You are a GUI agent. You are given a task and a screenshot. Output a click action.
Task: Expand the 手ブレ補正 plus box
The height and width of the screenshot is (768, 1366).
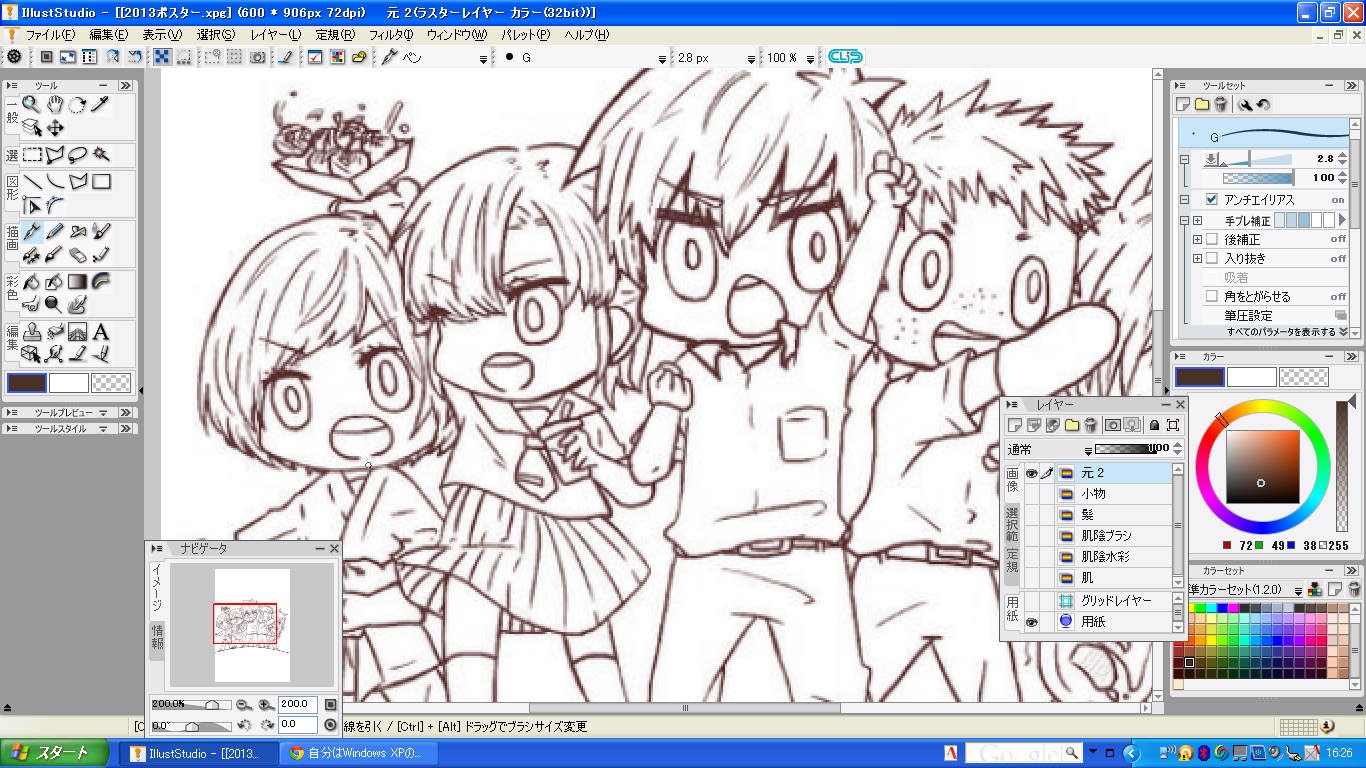[1197, 220]
